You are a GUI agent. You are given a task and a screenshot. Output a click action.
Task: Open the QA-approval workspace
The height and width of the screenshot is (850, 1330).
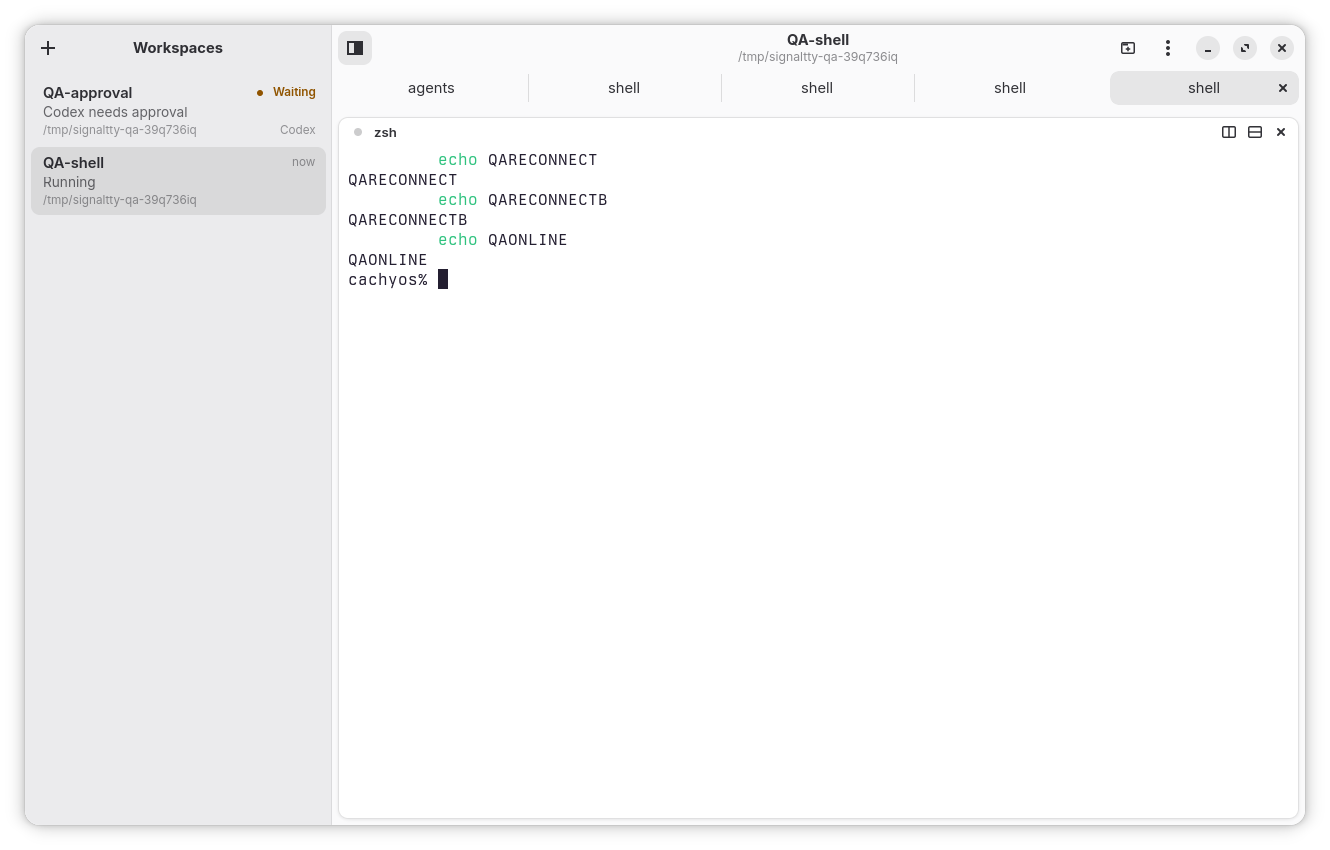(x=178, y=111)
